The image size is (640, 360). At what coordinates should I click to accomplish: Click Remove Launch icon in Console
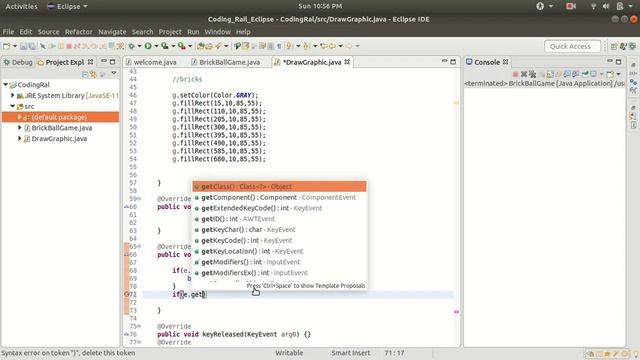pyautogui.click(x=524, y=74)
